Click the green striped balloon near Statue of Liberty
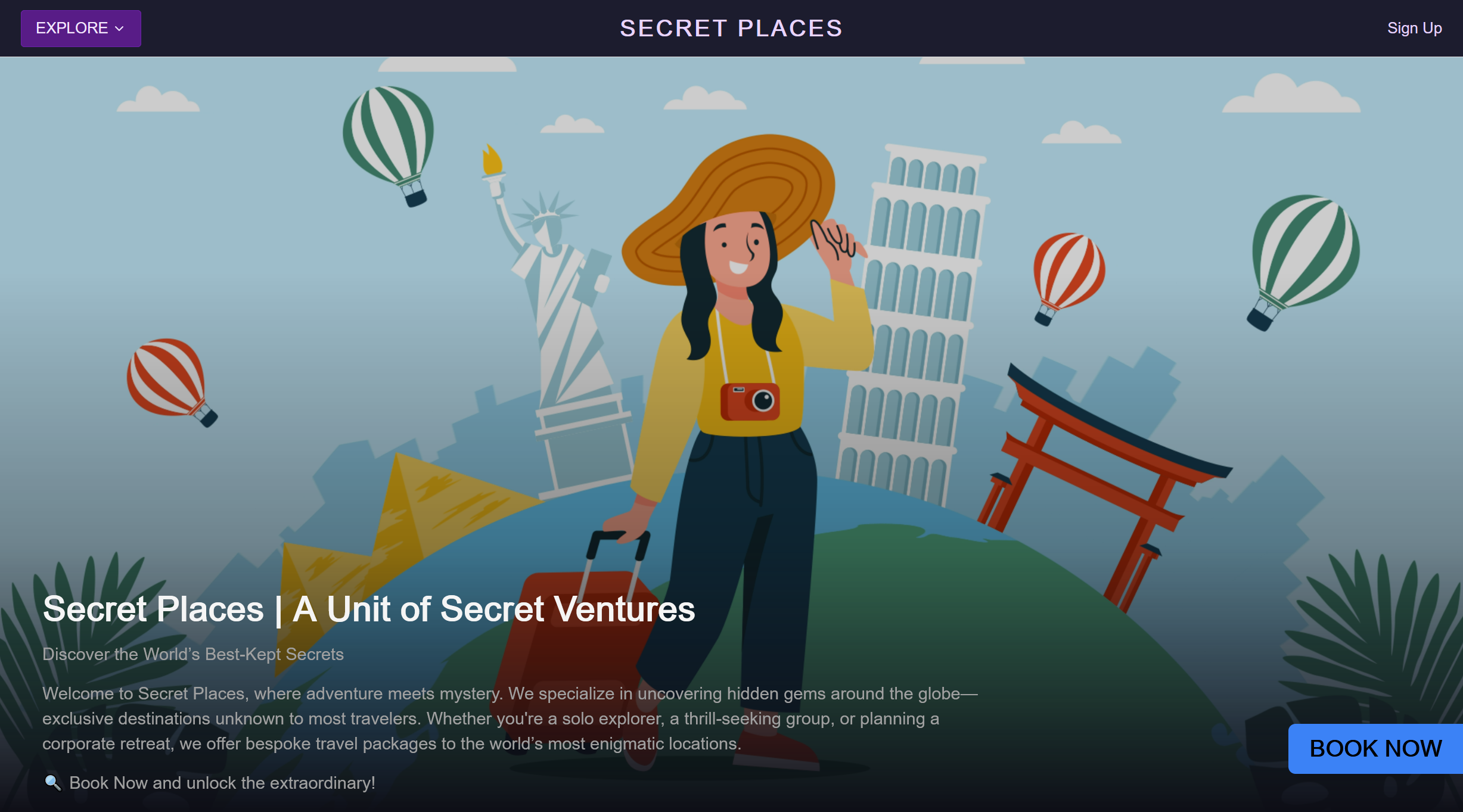The width and height of the screenshot is (1463, 812). tap(389, 145)
